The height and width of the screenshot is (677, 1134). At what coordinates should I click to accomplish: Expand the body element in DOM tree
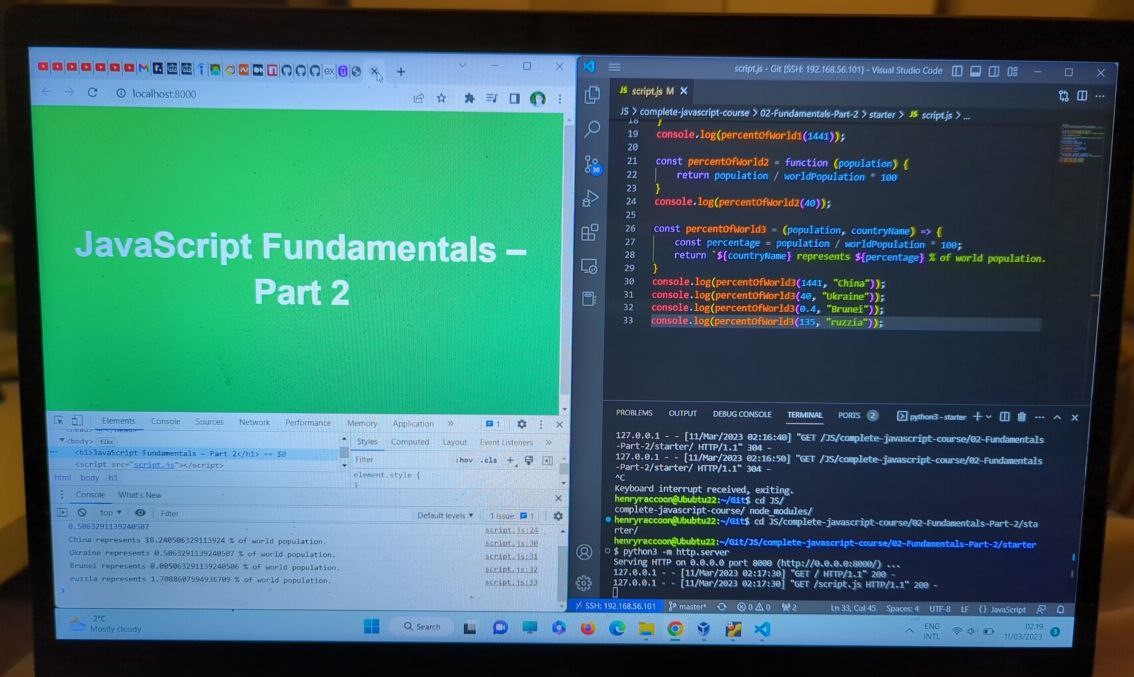click(x=62, y=440)
